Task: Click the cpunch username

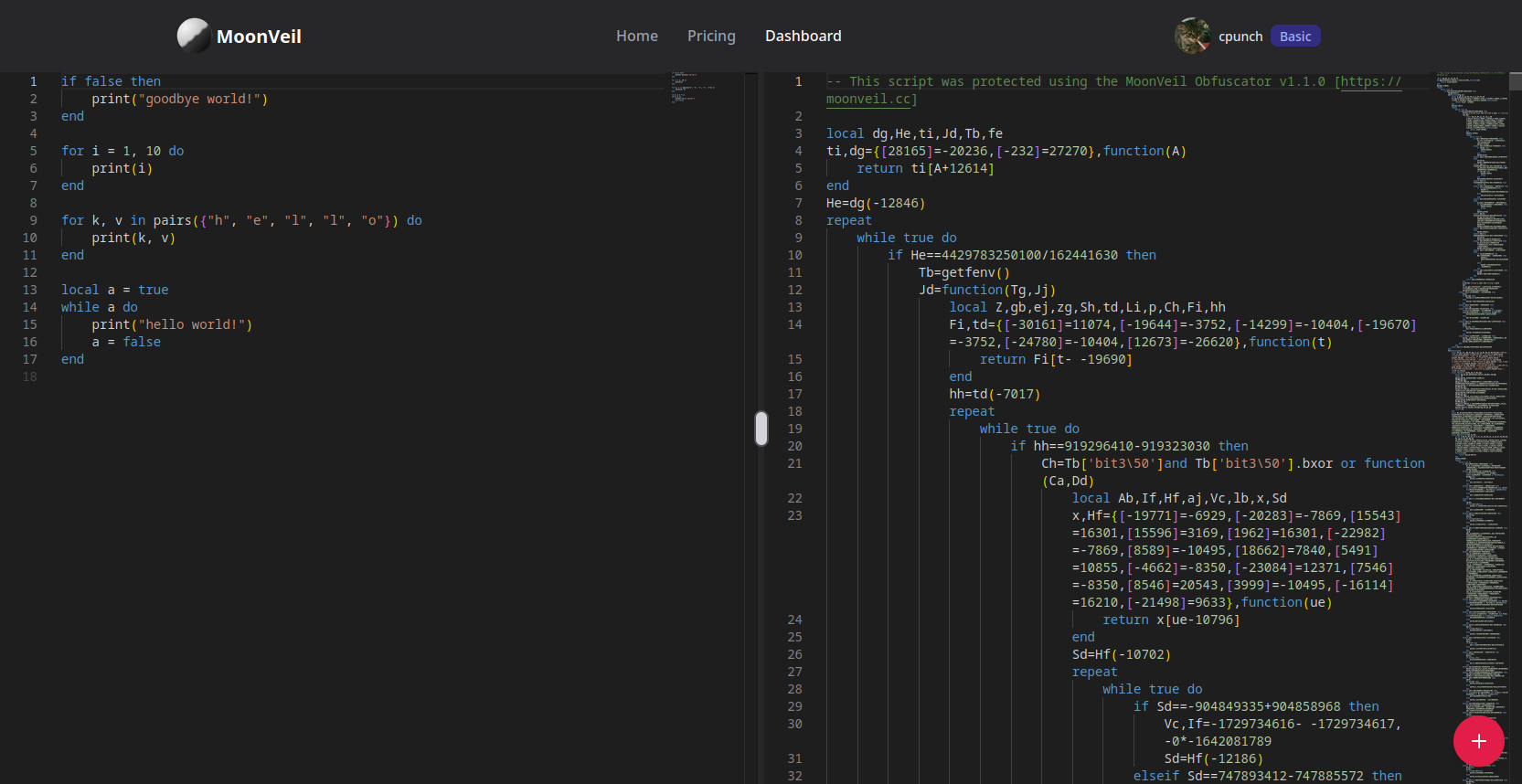Action: point(1240,37)
